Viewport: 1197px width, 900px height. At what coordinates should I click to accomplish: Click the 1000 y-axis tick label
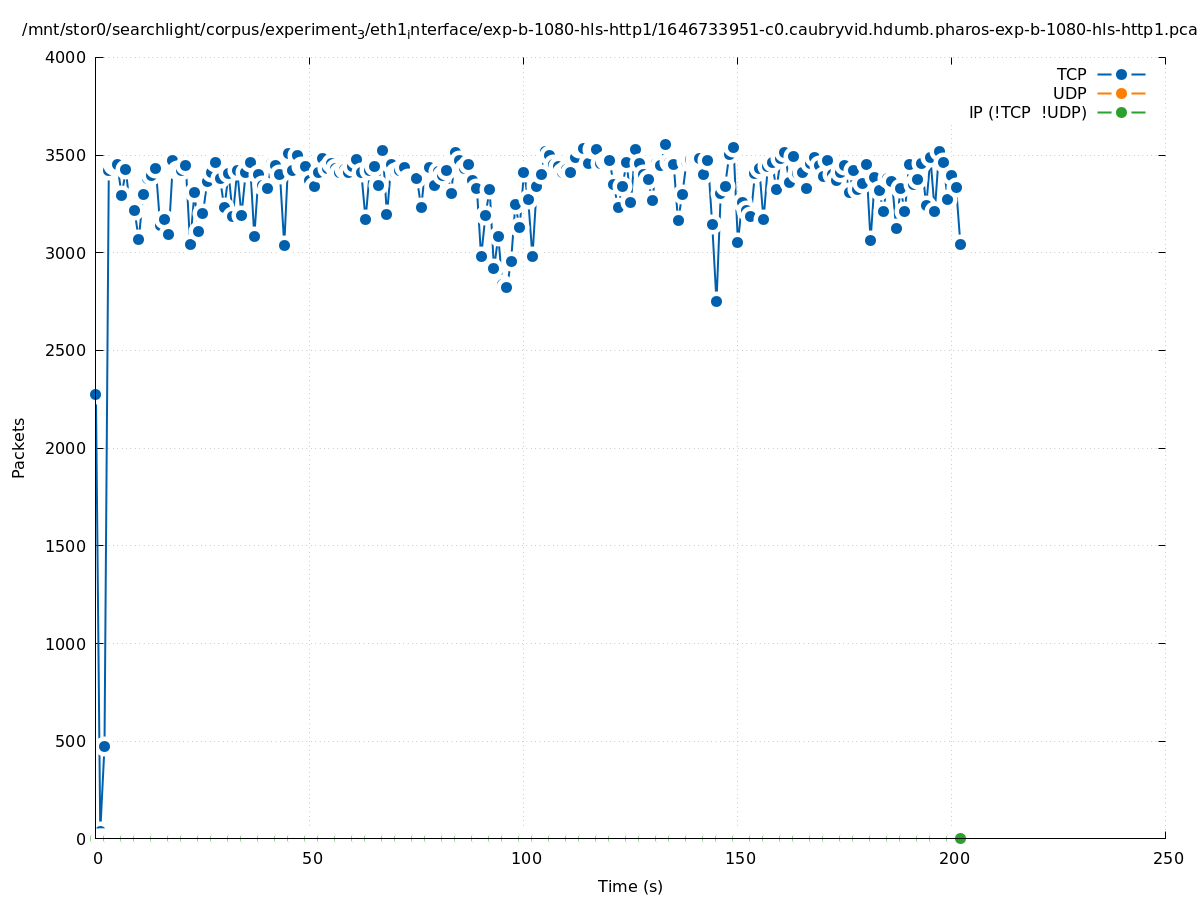[x=65, y=643]
